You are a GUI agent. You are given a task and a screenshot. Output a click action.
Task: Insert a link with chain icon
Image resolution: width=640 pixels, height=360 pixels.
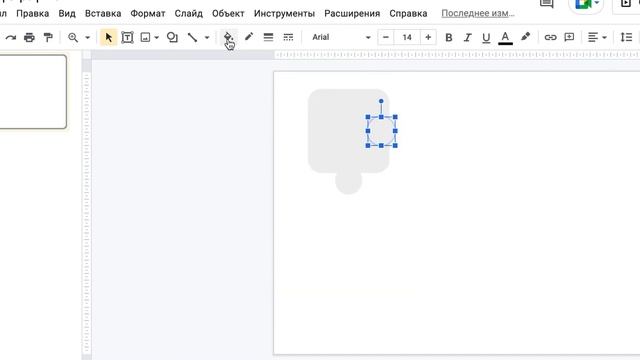click(550, 38)
